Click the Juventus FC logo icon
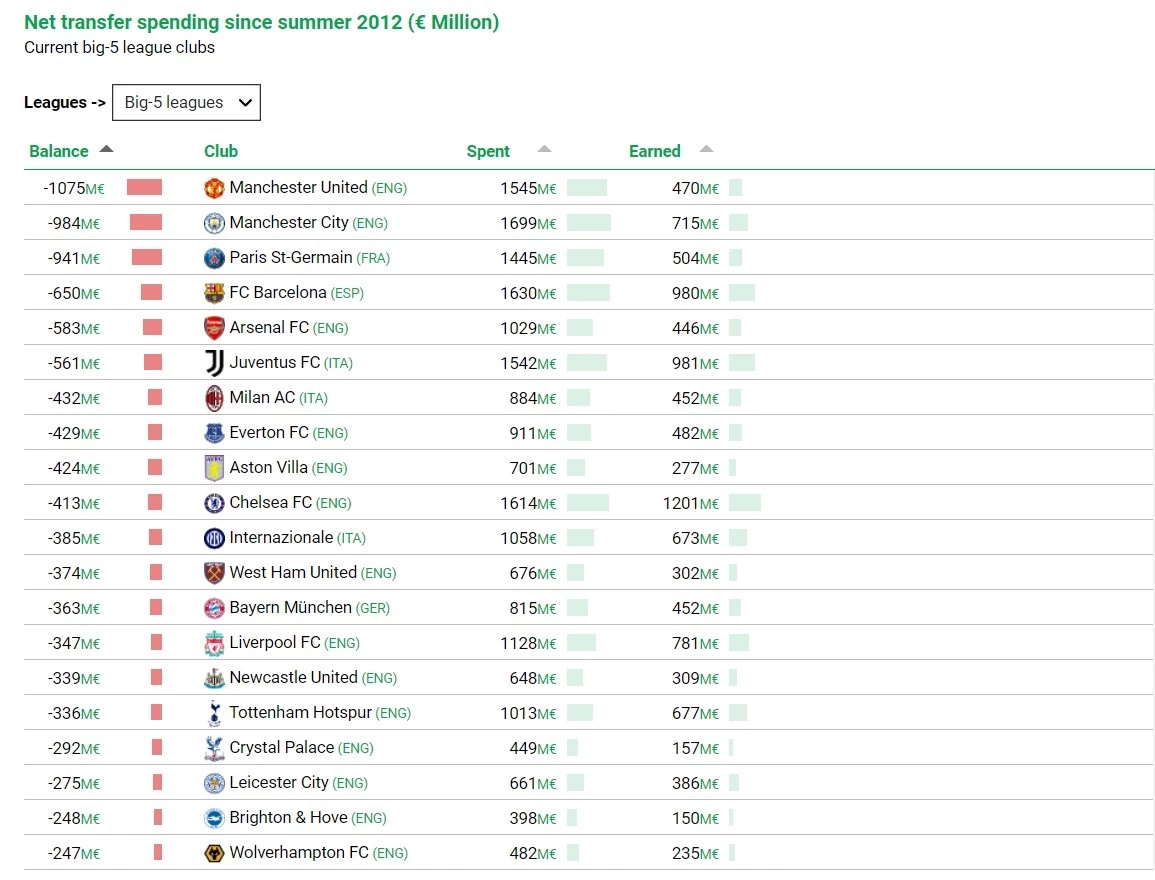 click(214, 363)
